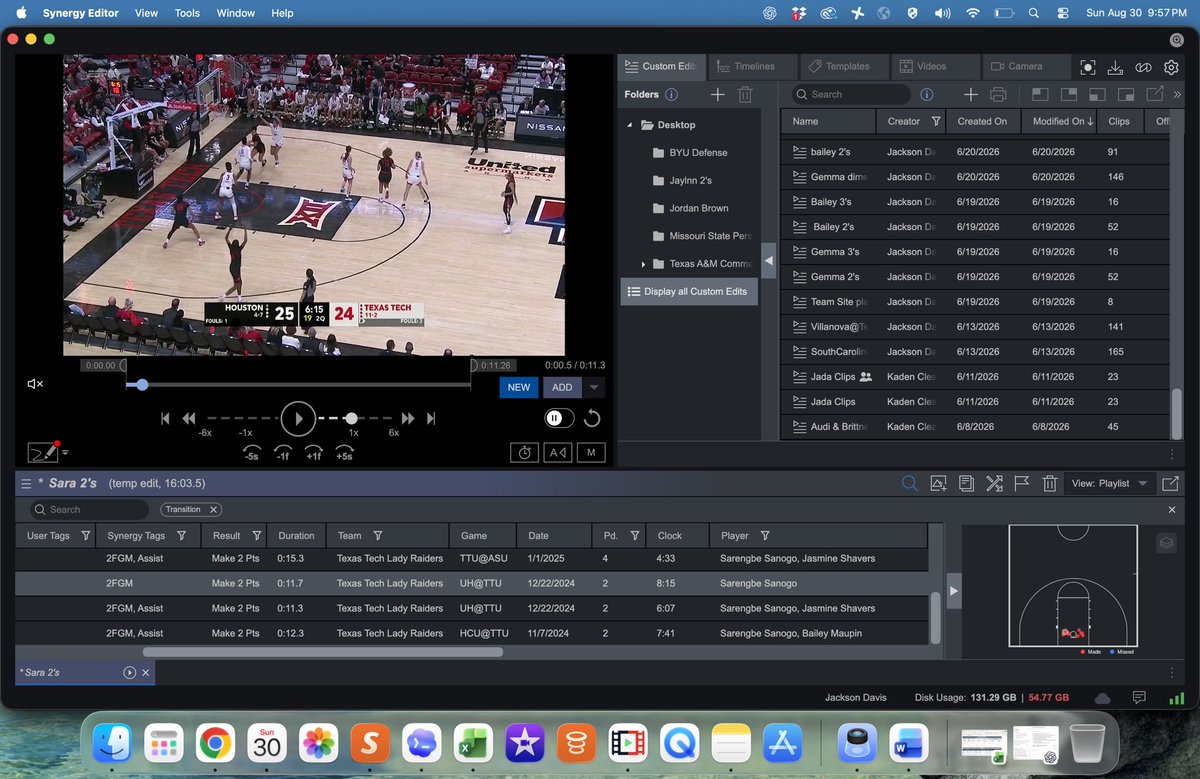Unmute the video using the speaker icon

[x=35, y=384]
